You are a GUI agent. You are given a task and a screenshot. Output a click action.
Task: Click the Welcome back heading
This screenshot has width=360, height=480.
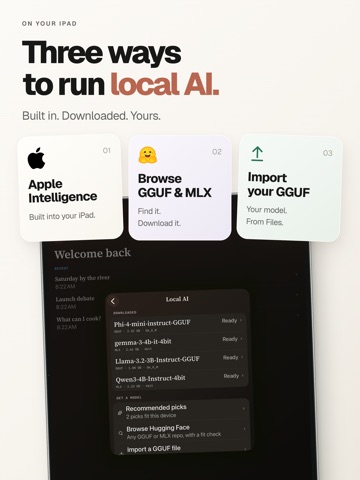(93, 254)
